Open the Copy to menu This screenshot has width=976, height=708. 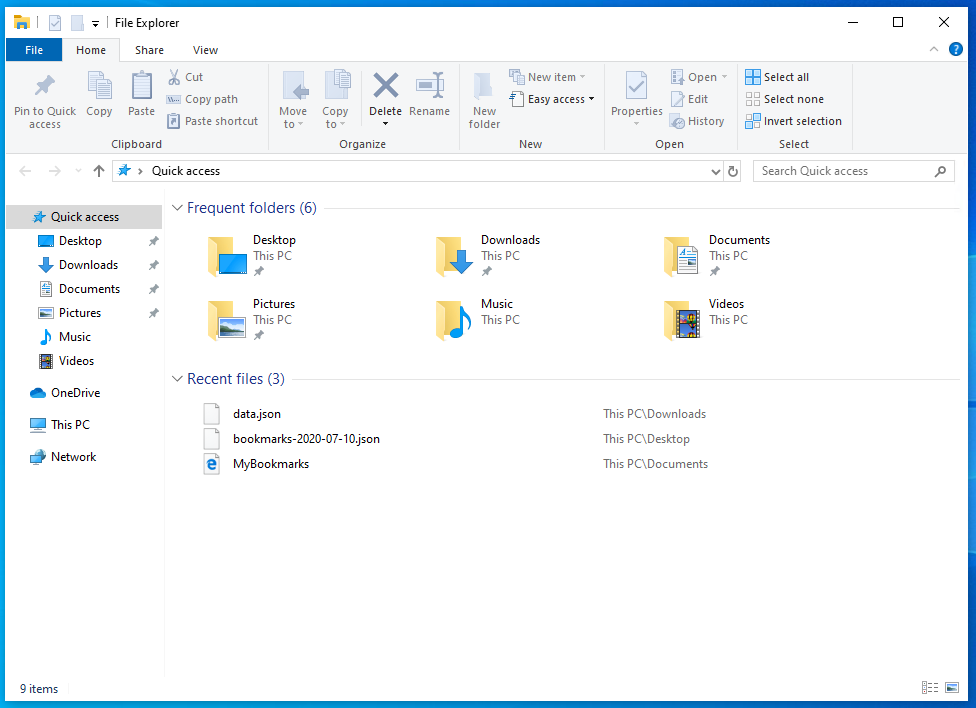tap(336, 100)
